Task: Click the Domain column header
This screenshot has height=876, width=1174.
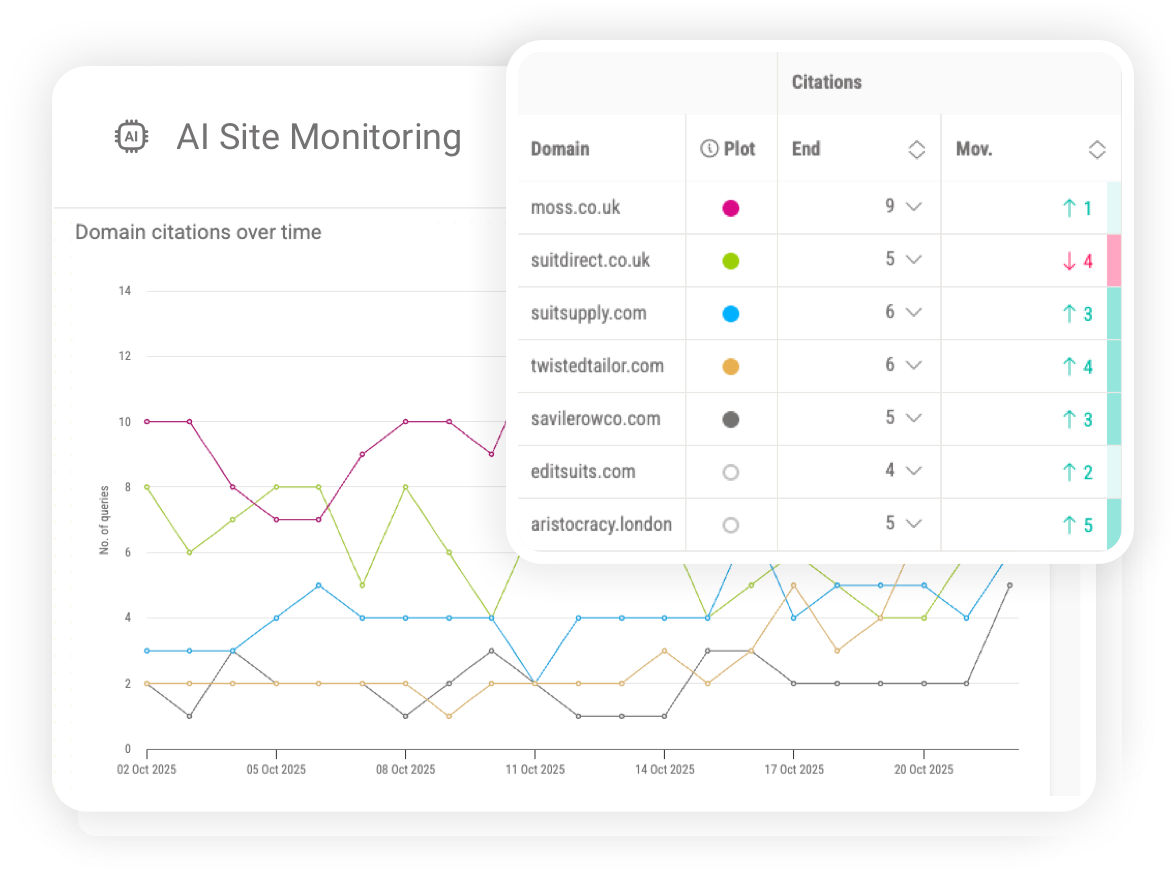Action: 560,149
